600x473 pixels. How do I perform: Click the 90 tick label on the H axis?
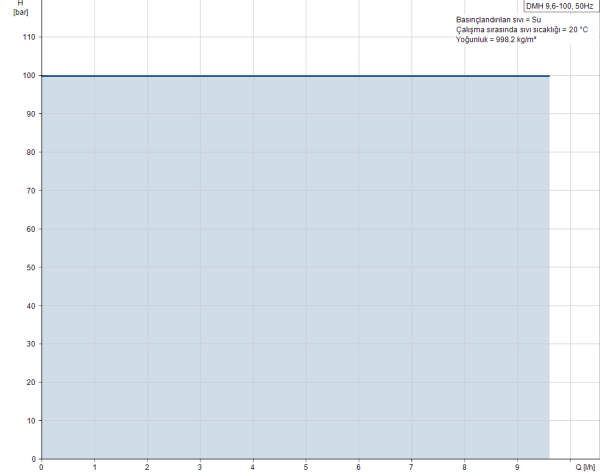coord(31,114)
